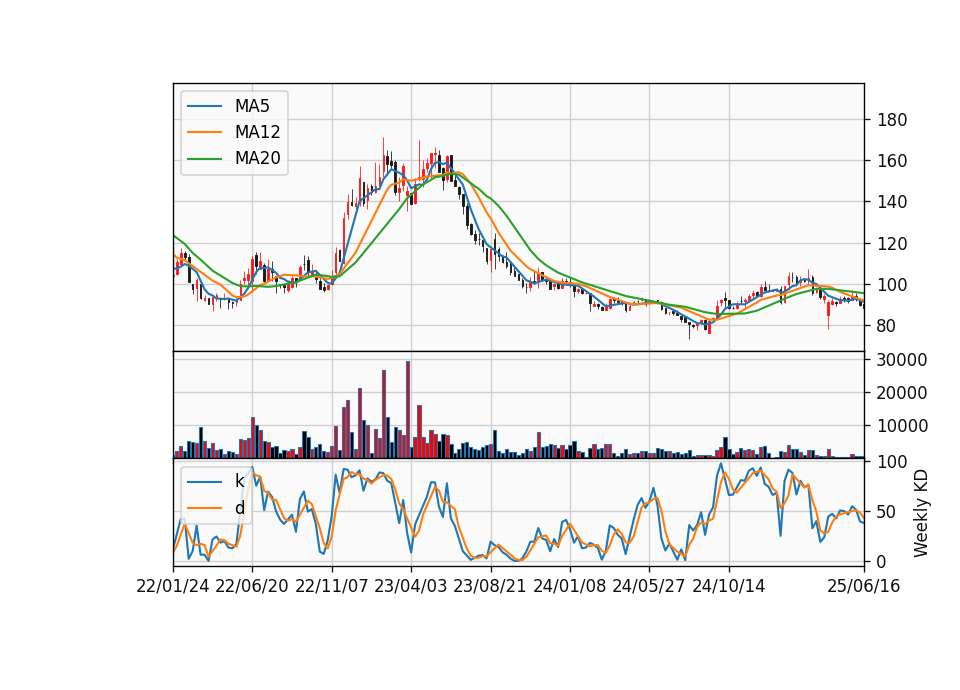The image size is (960, 690).
Task: Click the 140 price axis tick label
Action: pos(892,202)
